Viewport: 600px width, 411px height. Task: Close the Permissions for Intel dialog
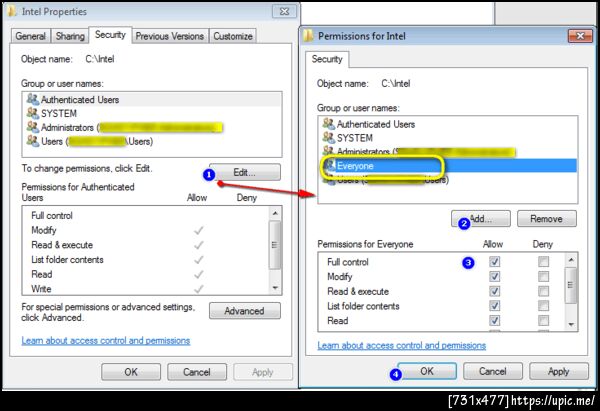point(580,36)
